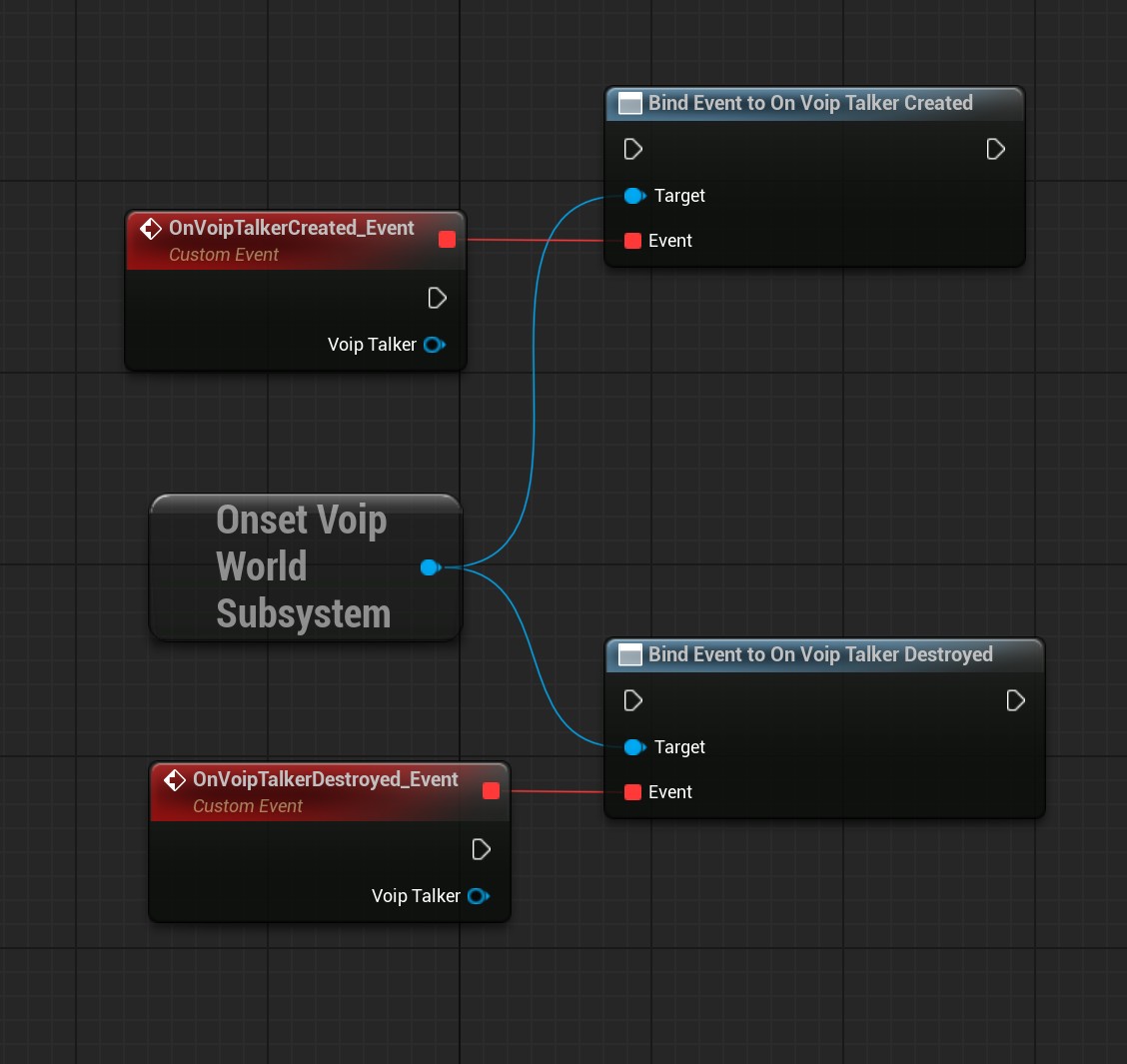Click Target pin on Bind Voip Talker Created

coord(634,196)
